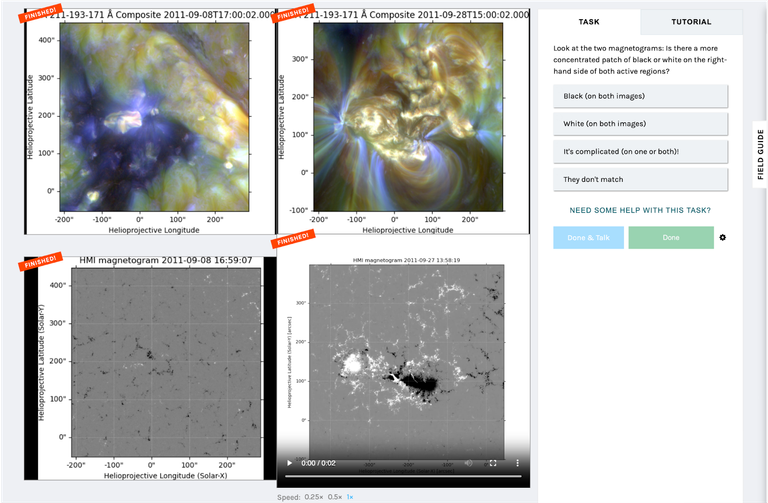Screen dimensions: 768x503
Task: Click Need some help with this task
Action: click(640, 210)
